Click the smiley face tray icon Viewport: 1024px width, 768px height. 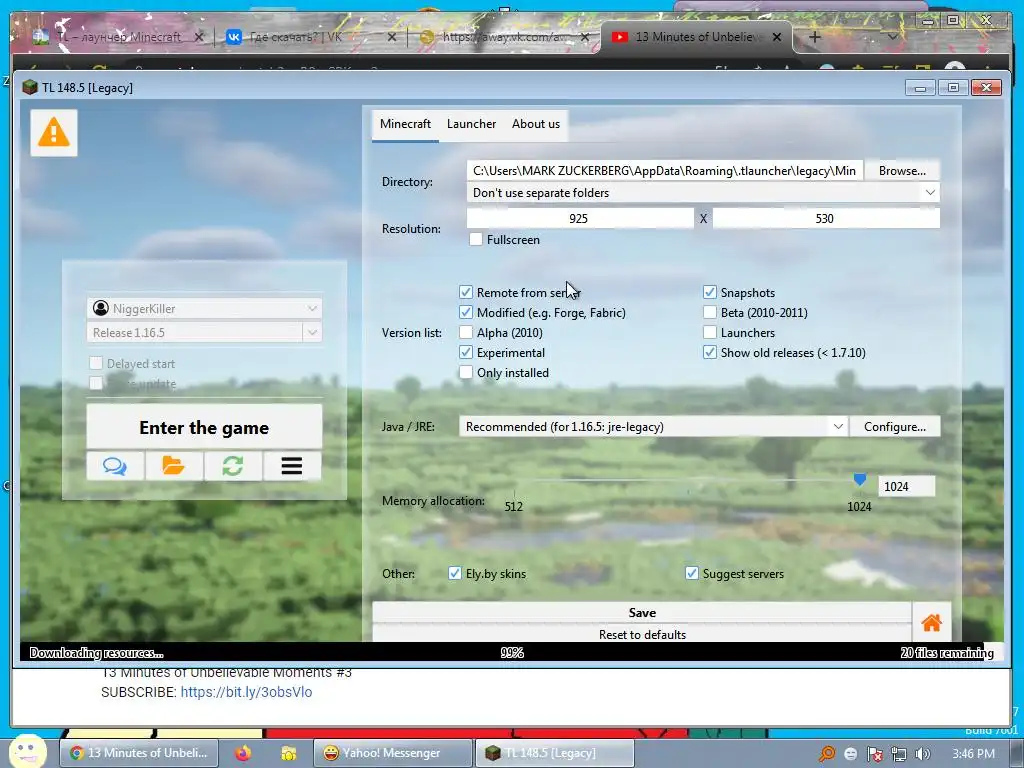click(x=850, y=754)
